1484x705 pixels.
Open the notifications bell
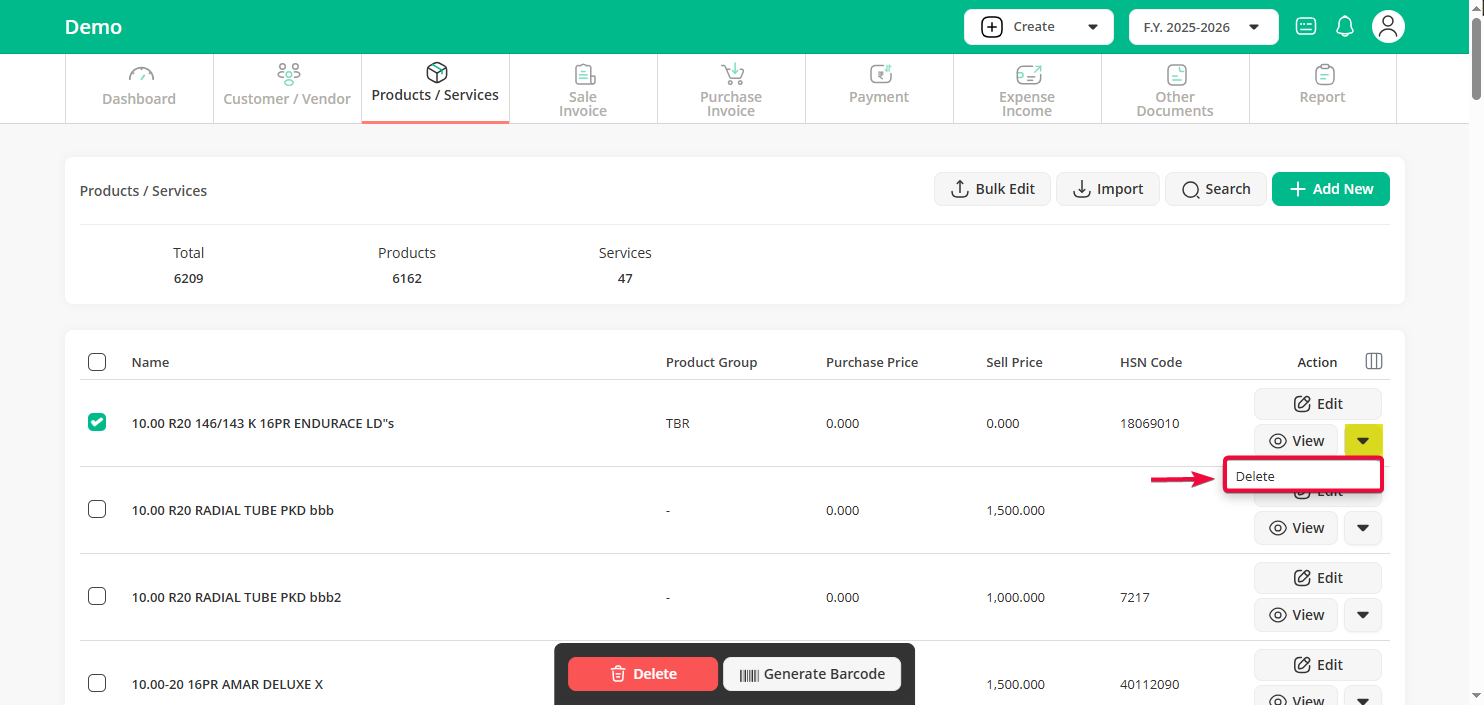[1345, 27]
